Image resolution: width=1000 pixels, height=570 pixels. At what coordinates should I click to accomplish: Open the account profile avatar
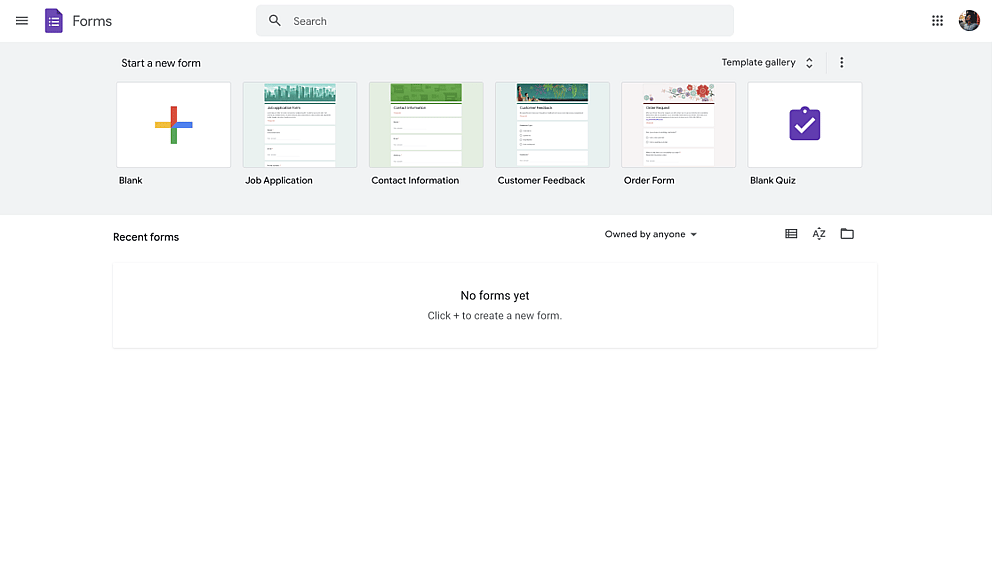(969, 20)
